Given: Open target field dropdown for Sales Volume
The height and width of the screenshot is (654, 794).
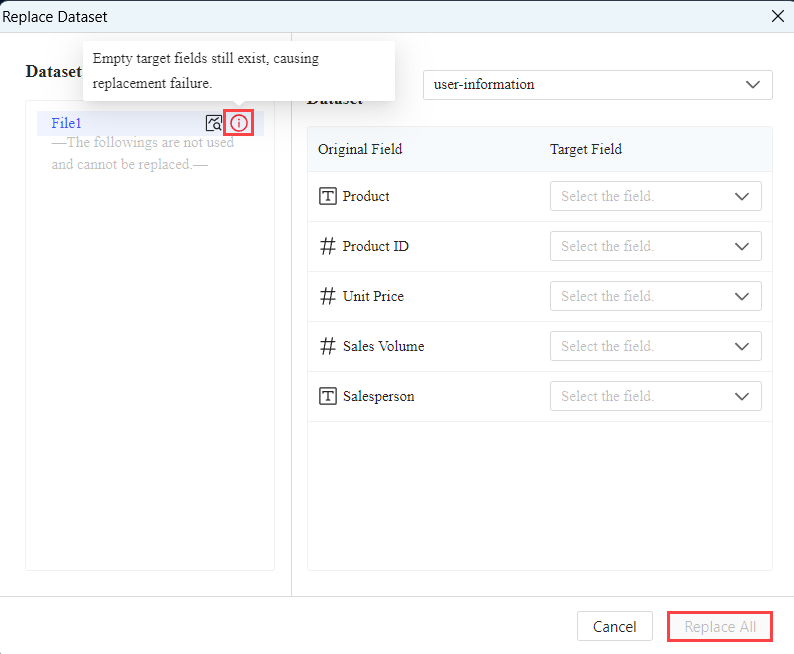Looking at the screenshot, I should (x=655, y=346).
